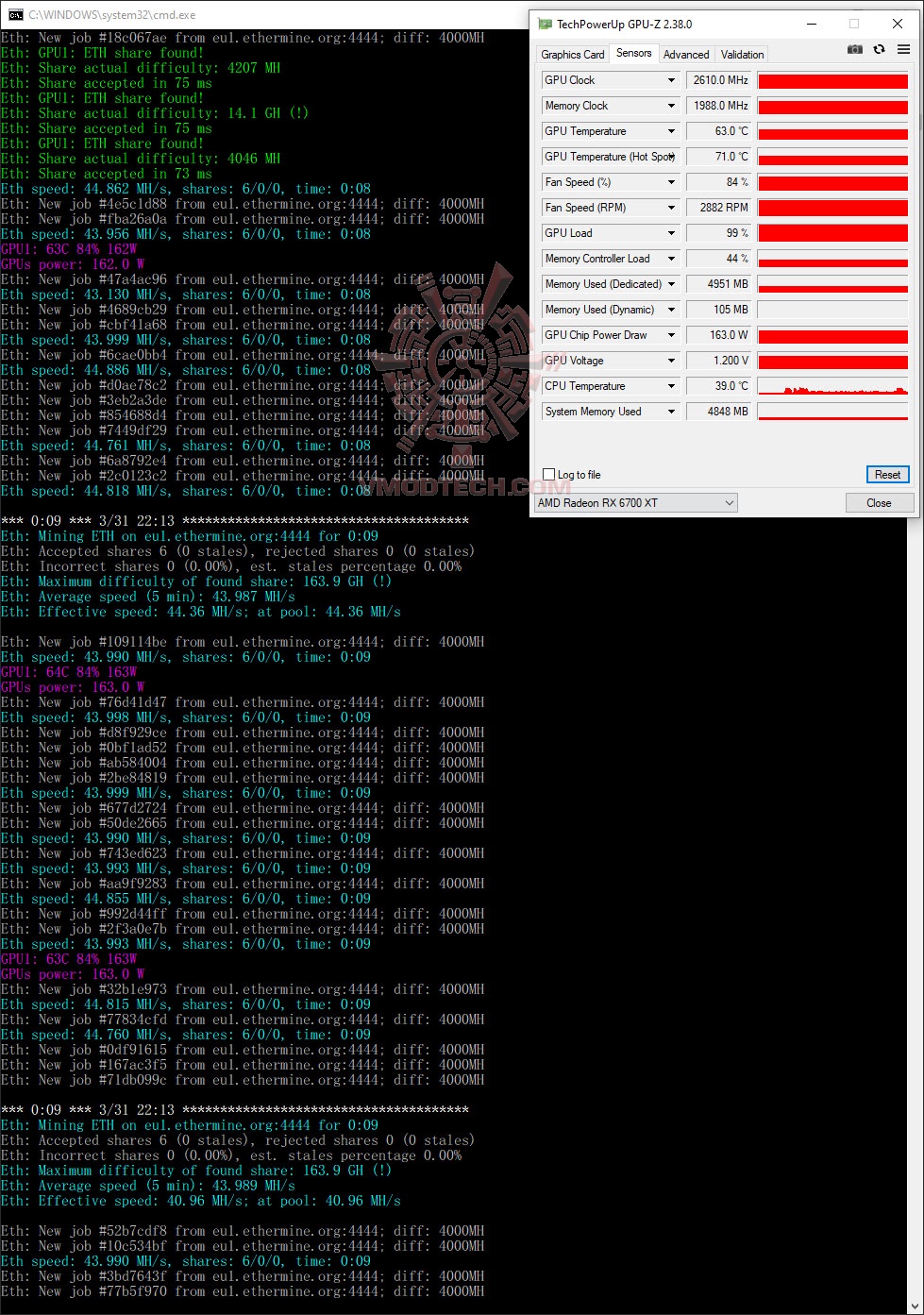Open the GPU-Z hamburger menu

click(x=903, y=50)
